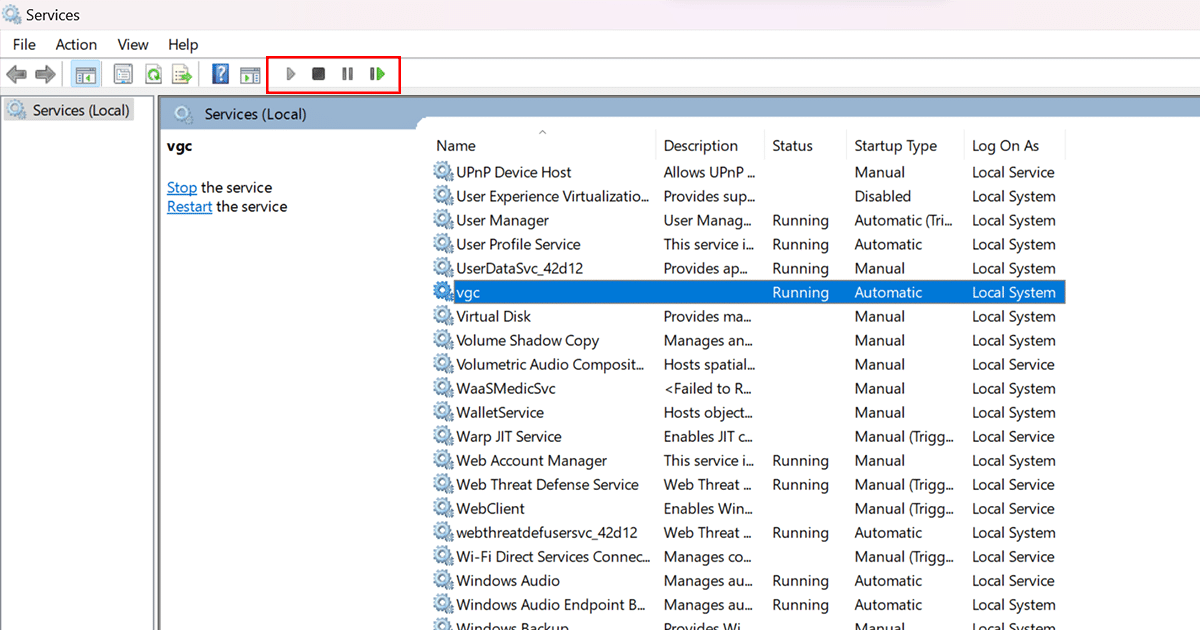The height and width of the screenshot is (630, 1200).
Task: Sort by the Startup Type column header
Action: point(895,145)
